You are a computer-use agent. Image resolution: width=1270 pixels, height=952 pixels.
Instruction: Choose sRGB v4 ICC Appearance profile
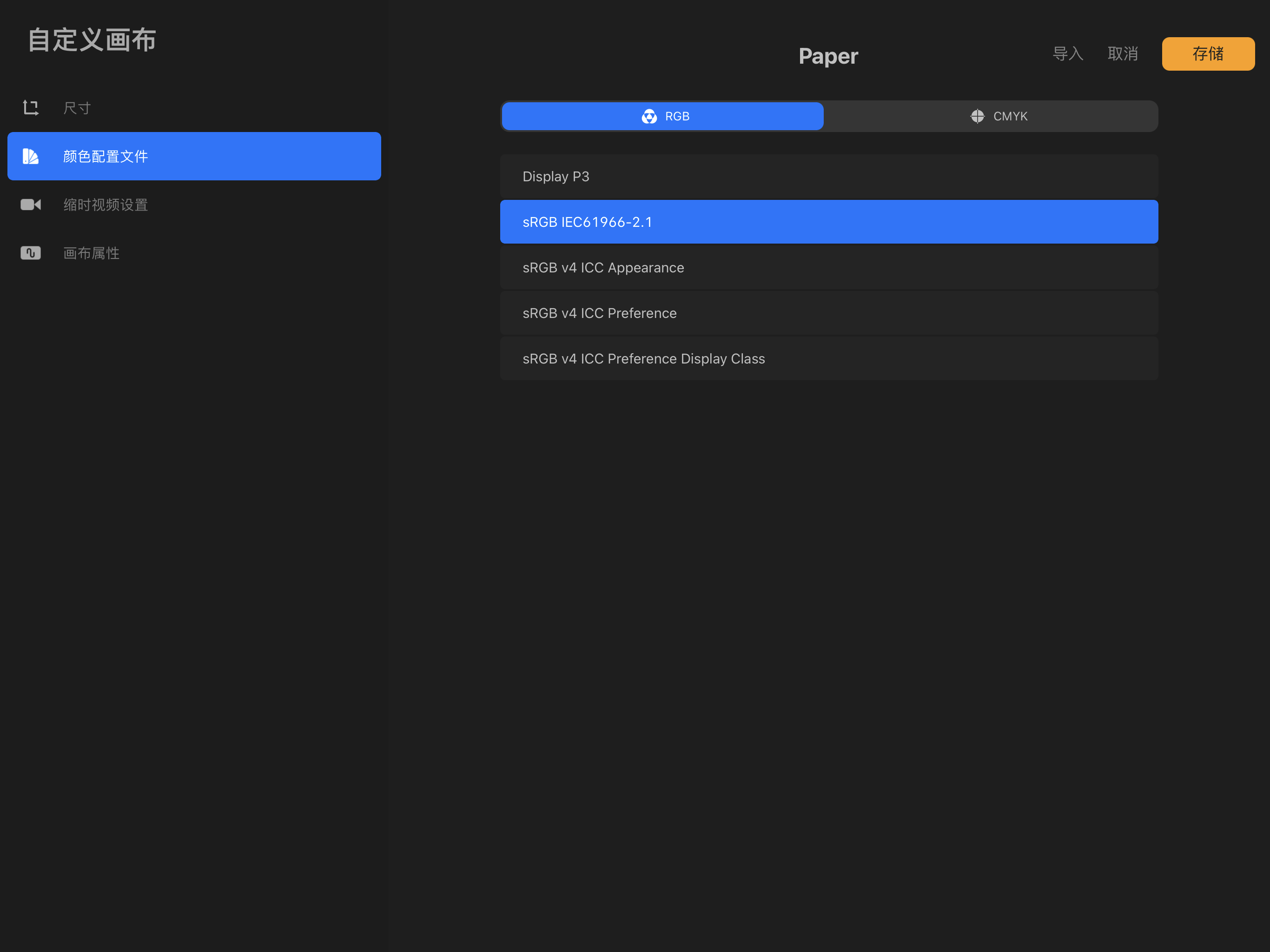(828, 268)
